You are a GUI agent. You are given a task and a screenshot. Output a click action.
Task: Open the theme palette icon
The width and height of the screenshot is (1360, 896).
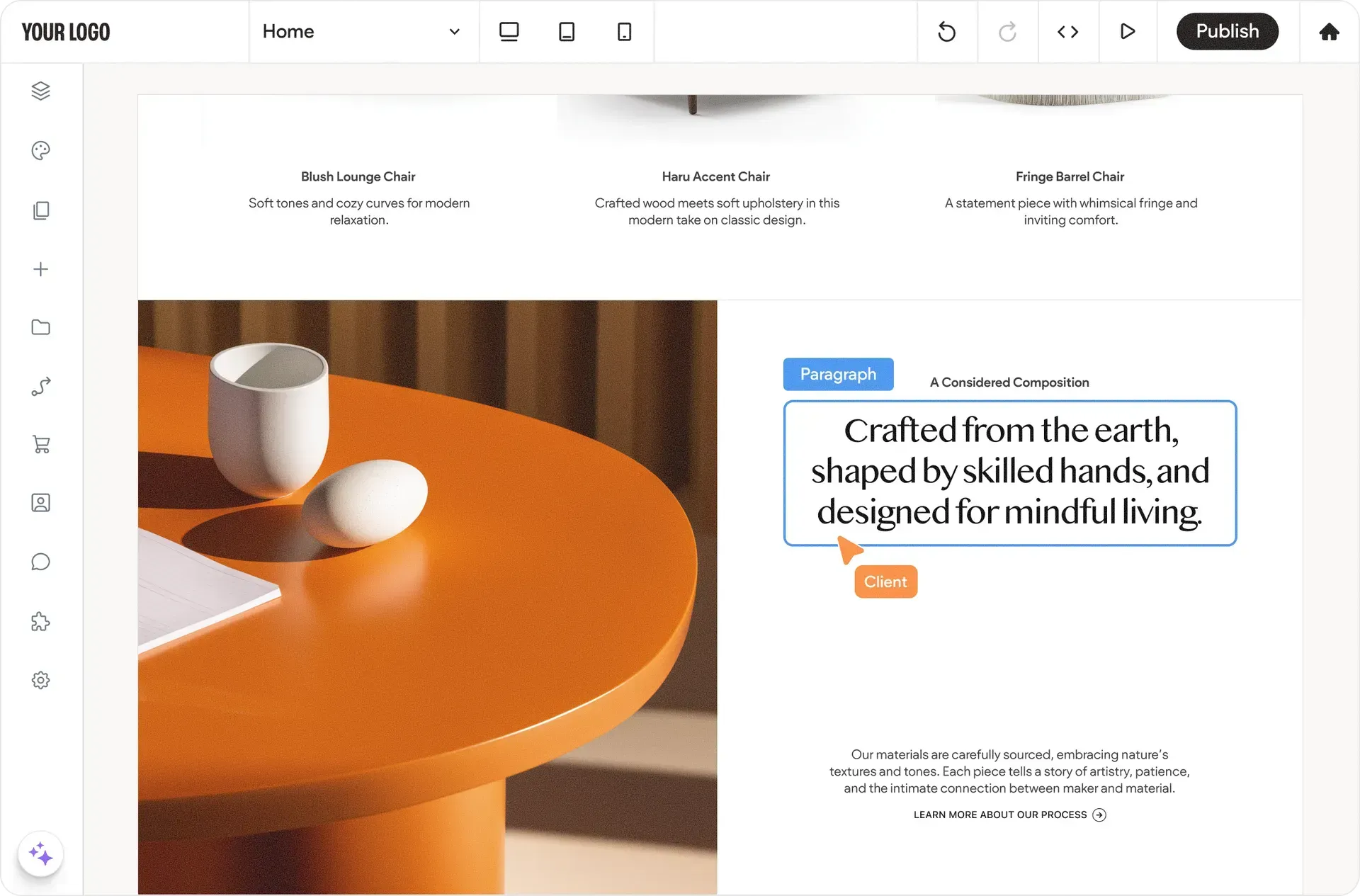[41, 150]
